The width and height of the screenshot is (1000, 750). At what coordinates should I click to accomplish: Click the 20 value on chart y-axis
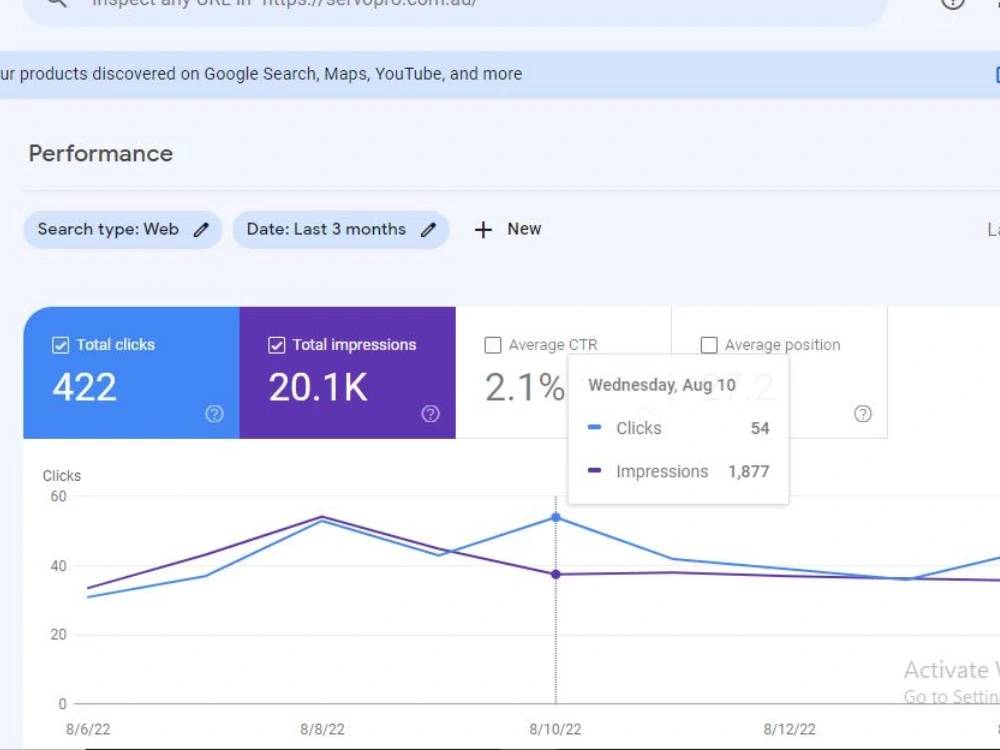58,635
